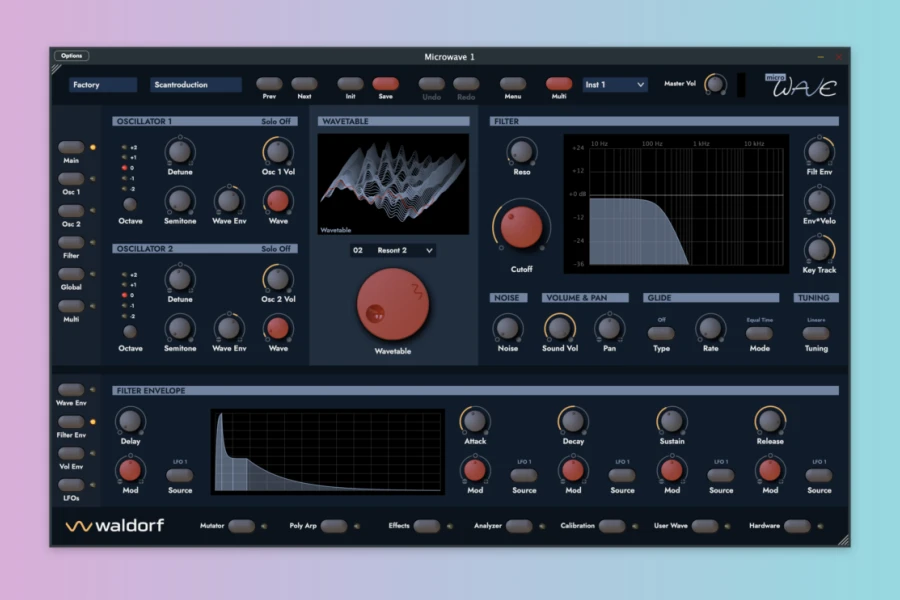Click Oscillator 1 Semitone knob
Viewport: 900px width, 600px height.
point(180,200)
